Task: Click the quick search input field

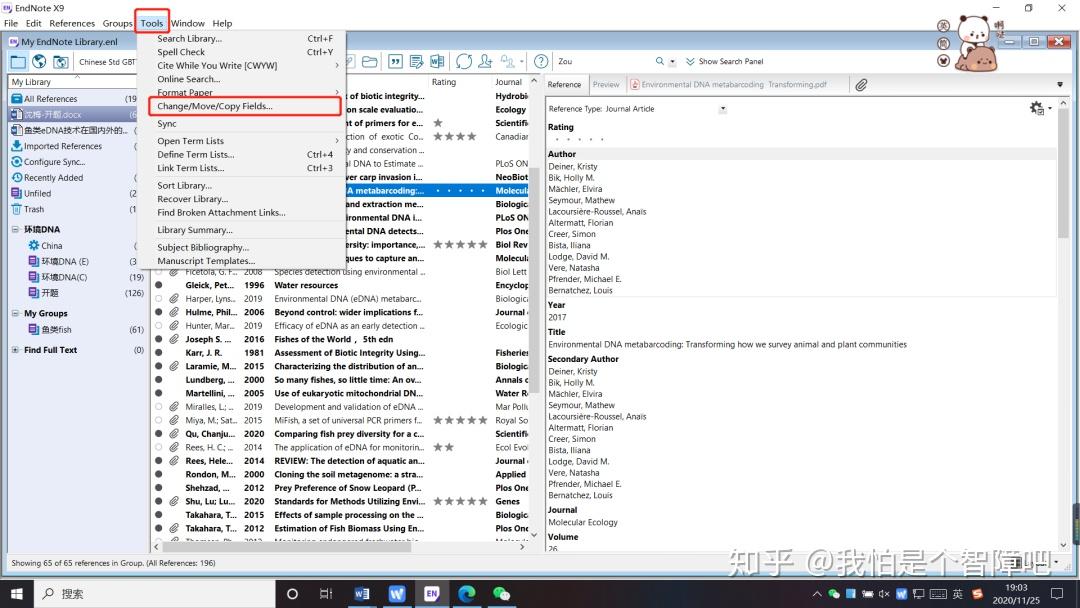Action: coord(603,61)
